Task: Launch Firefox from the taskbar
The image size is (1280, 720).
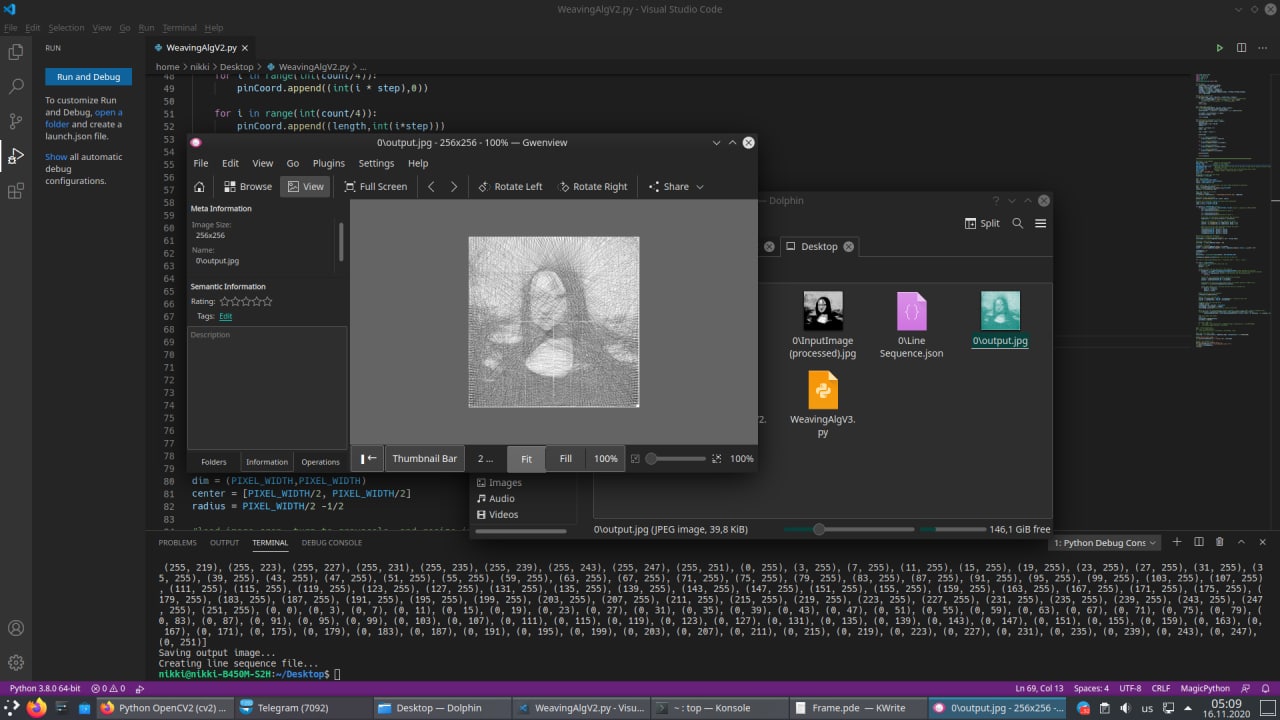Action: click(x=37, y=708)
